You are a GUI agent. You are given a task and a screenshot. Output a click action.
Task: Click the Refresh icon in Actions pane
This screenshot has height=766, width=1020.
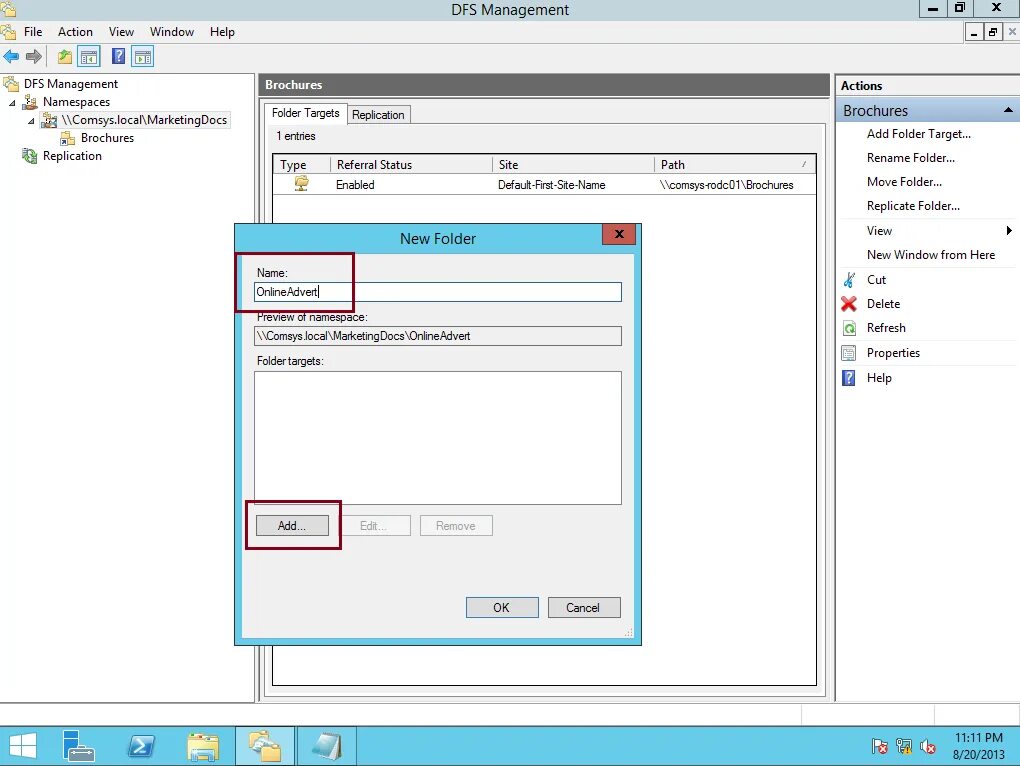tap(849, 328)
